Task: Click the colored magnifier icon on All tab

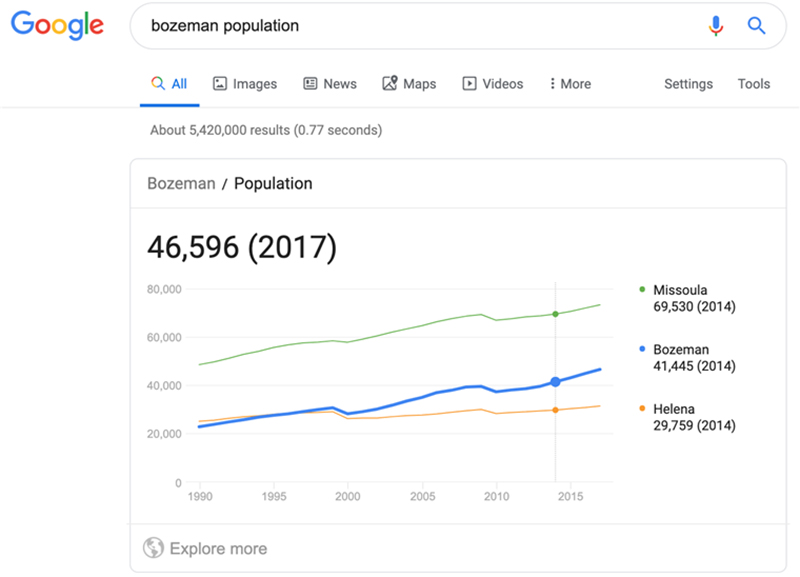Action: [x=158, y=83]
